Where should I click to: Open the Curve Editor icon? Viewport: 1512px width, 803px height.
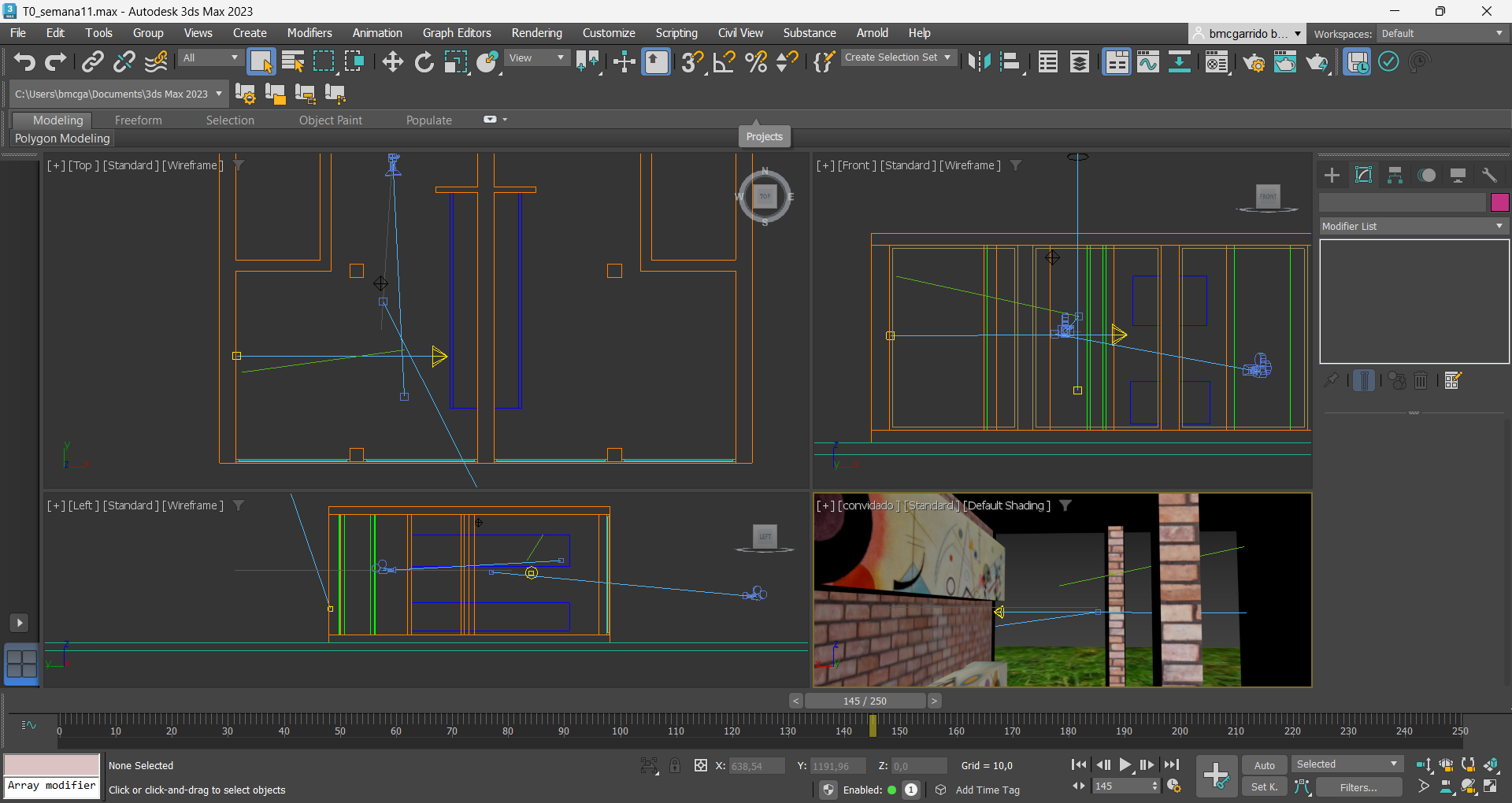(x=1147, y=61)
